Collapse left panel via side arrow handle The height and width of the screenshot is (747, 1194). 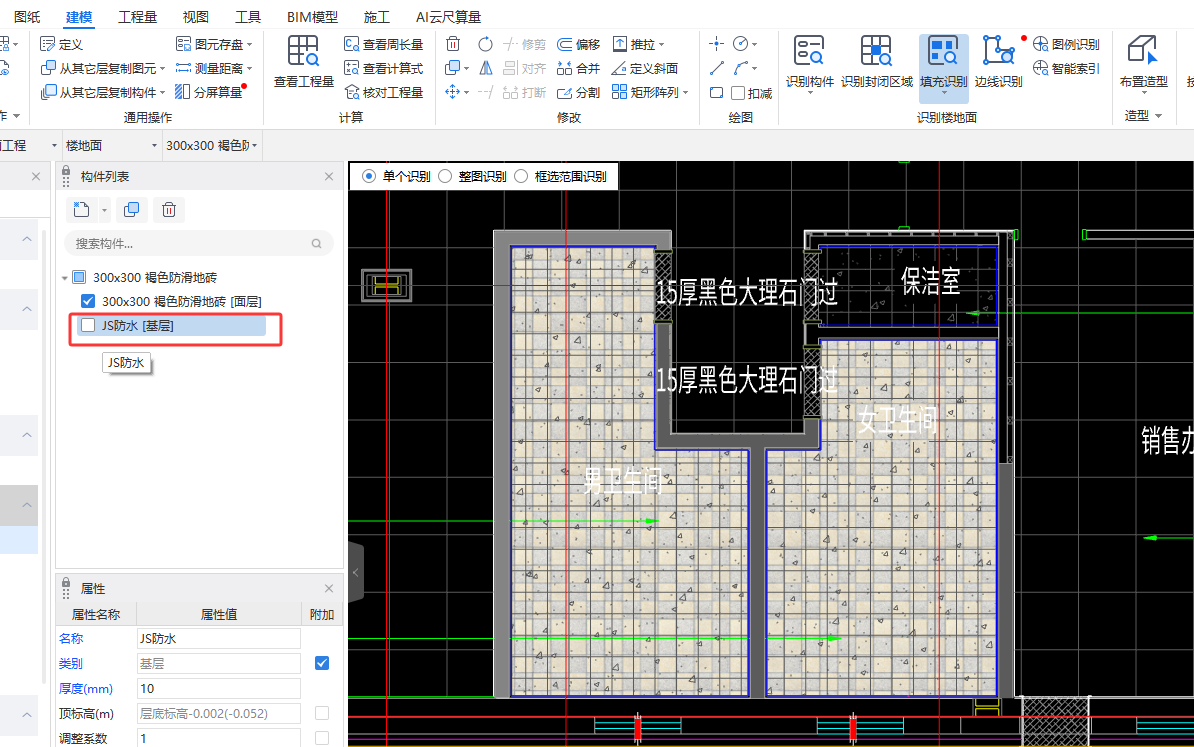(356, 572)
